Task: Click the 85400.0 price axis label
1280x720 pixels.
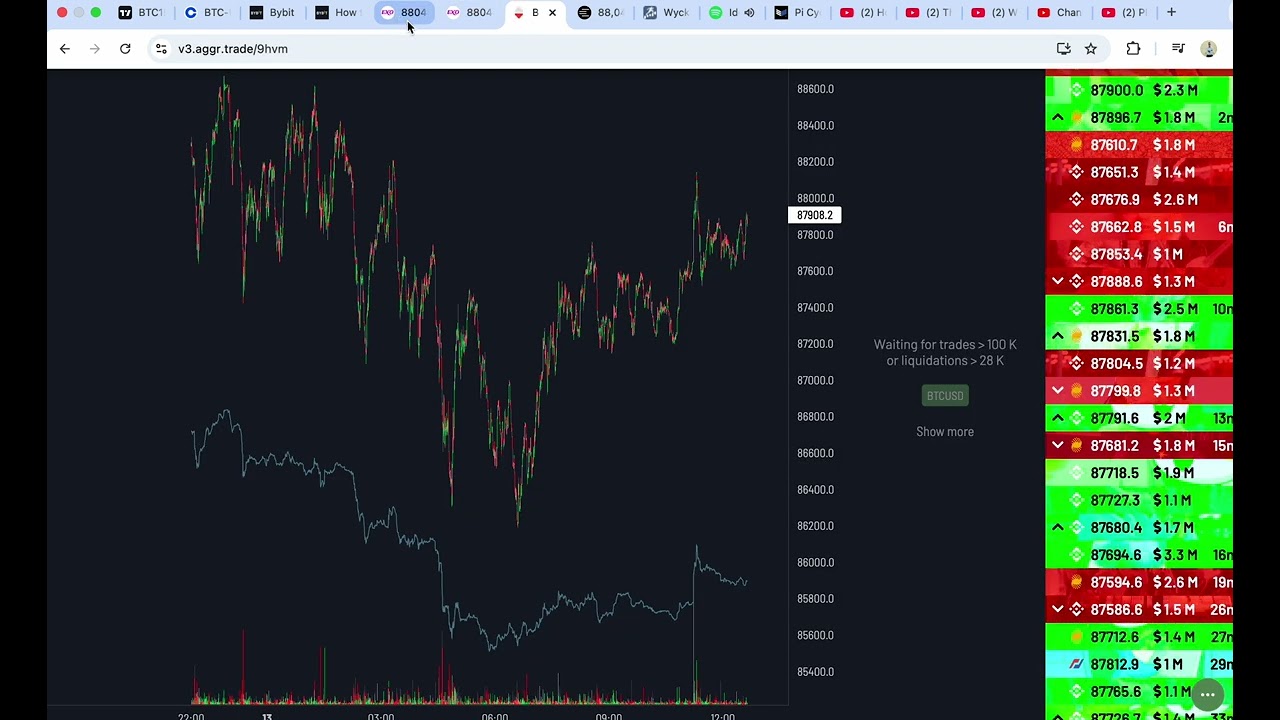Action: point(815,672)
